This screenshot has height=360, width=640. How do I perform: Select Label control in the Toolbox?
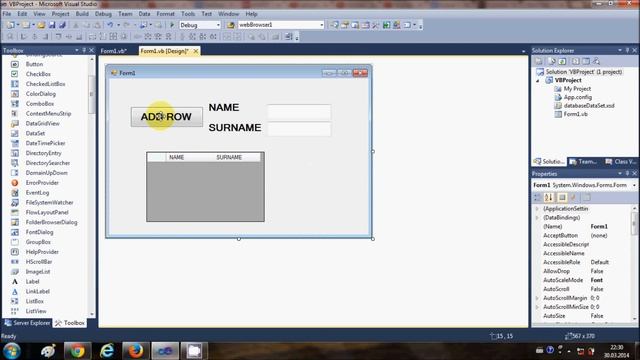[x=32, y=282]
